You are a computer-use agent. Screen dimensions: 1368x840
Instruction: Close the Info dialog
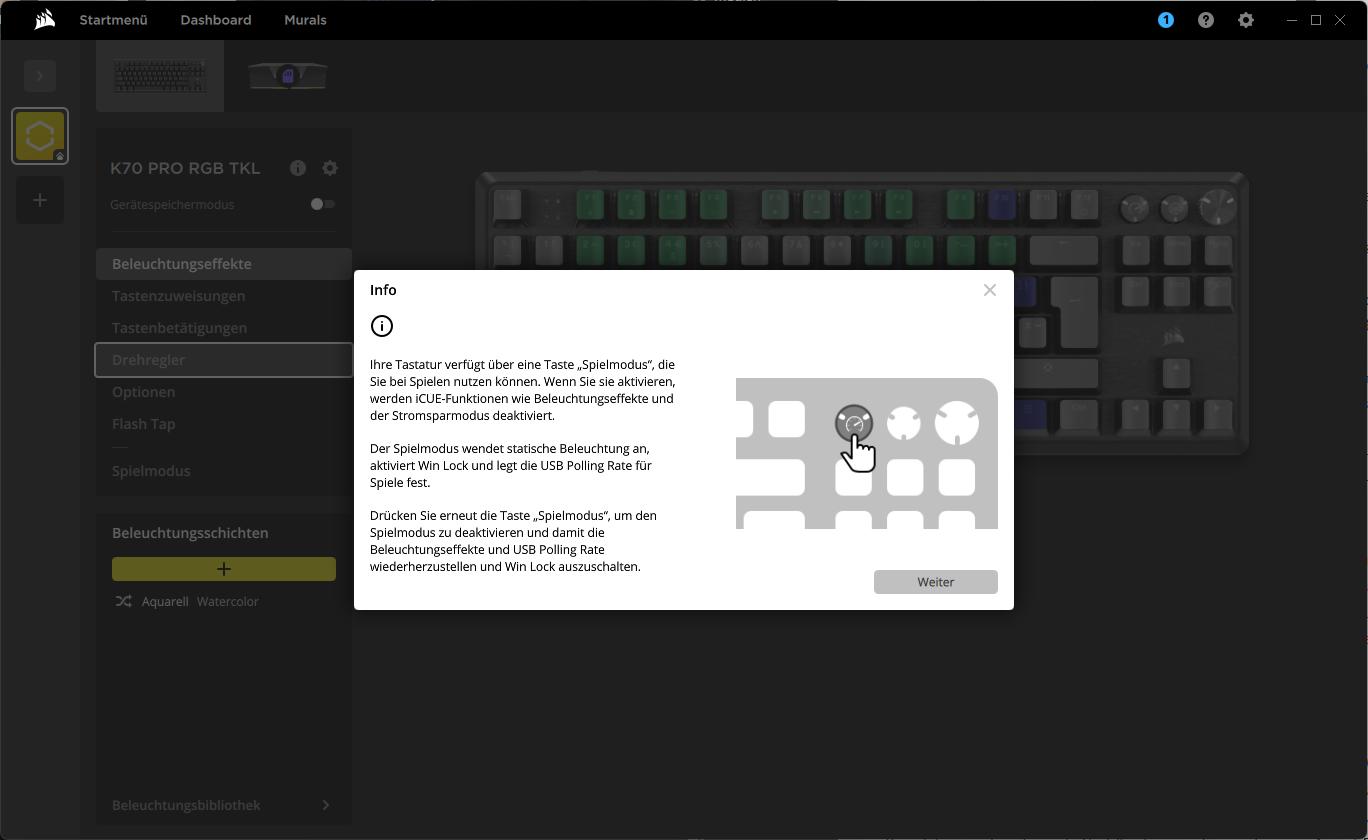point(989,290)
